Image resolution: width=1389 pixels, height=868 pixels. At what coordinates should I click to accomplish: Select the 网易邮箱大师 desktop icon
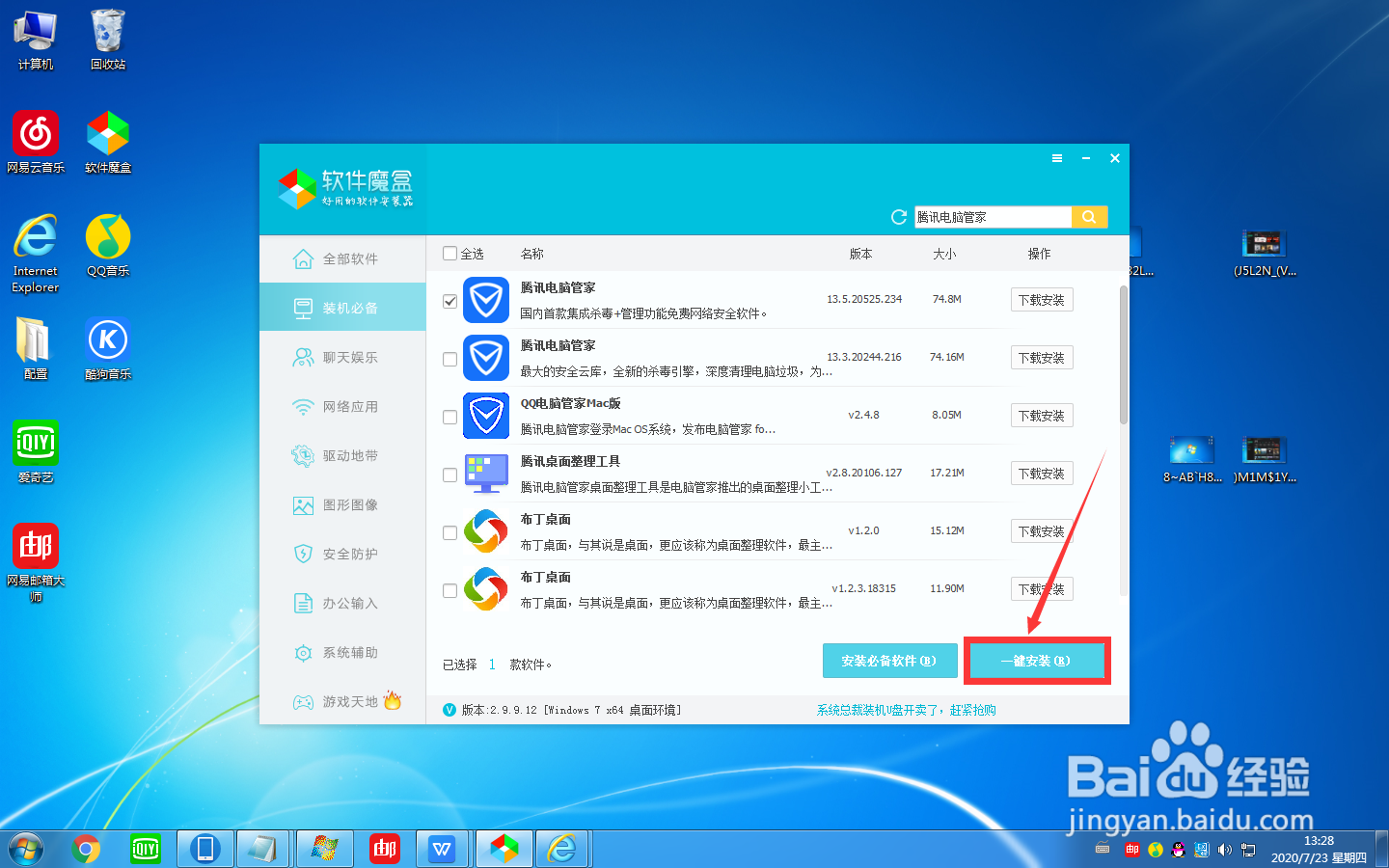coord(36,562)
